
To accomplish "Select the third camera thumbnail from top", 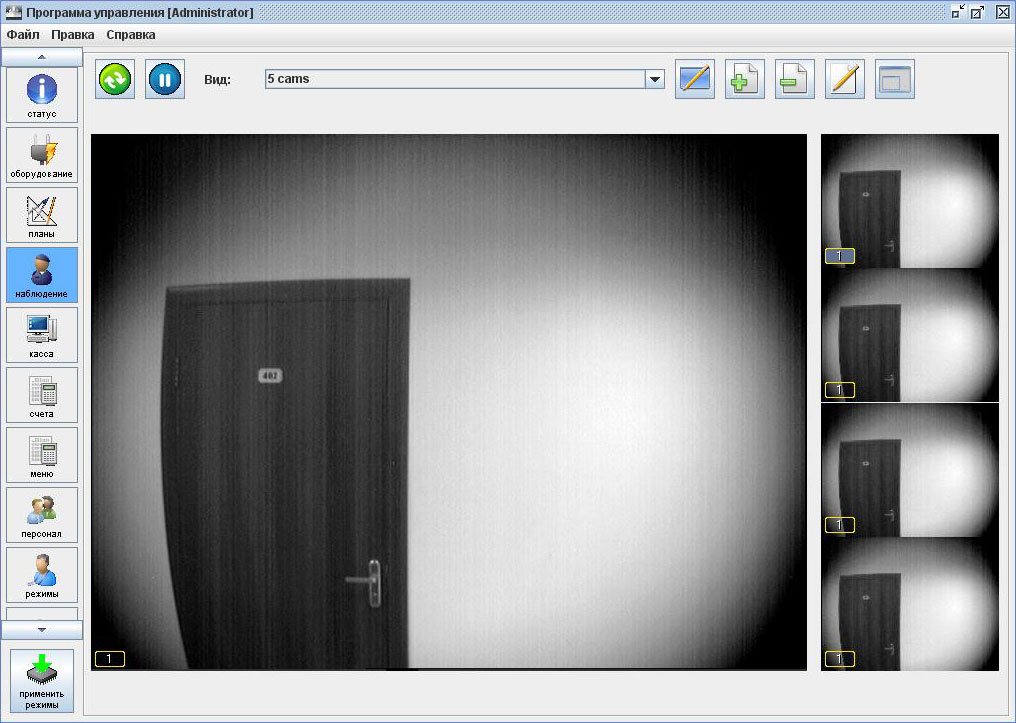I will (910, 470).
